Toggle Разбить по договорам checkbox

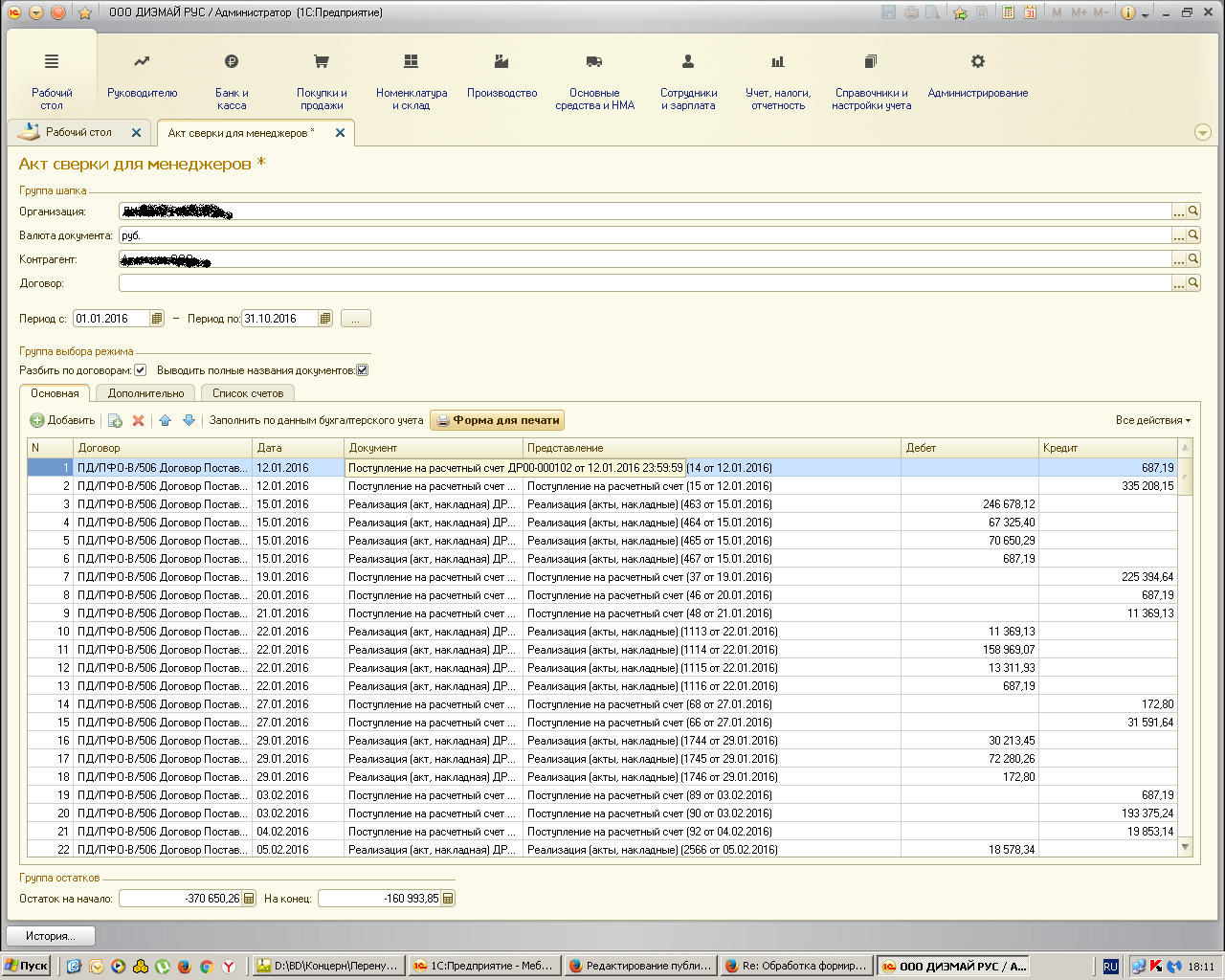pos(141,370)
